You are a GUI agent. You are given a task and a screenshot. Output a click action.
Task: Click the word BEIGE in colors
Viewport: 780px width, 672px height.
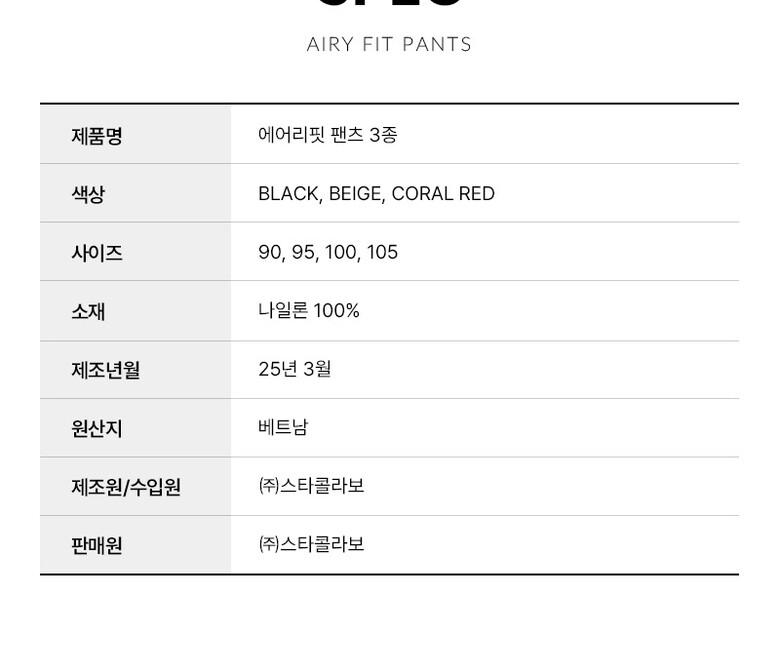(x=355, y=194)
